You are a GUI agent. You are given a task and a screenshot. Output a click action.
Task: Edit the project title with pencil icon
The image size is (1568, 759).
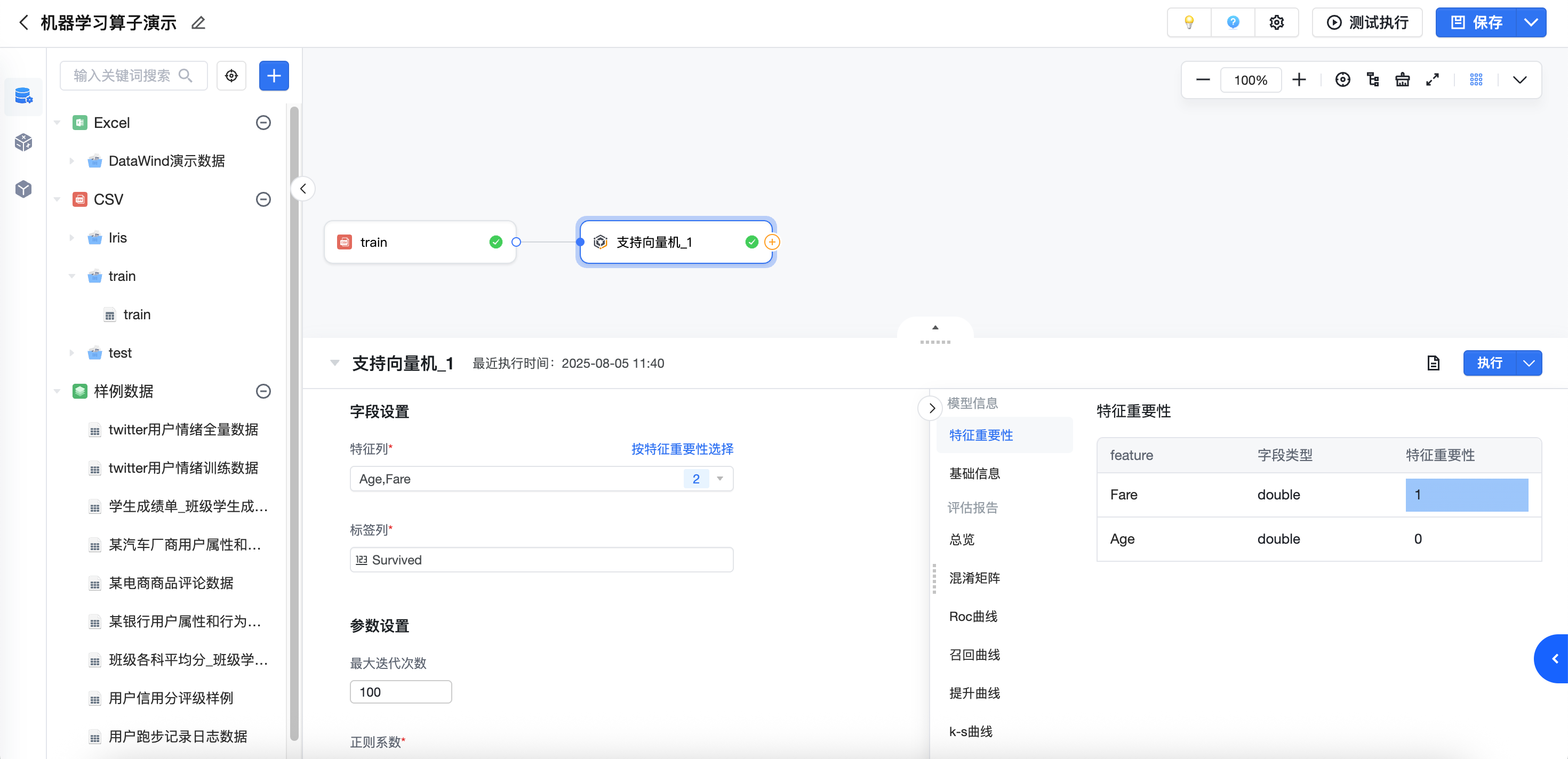198,23
